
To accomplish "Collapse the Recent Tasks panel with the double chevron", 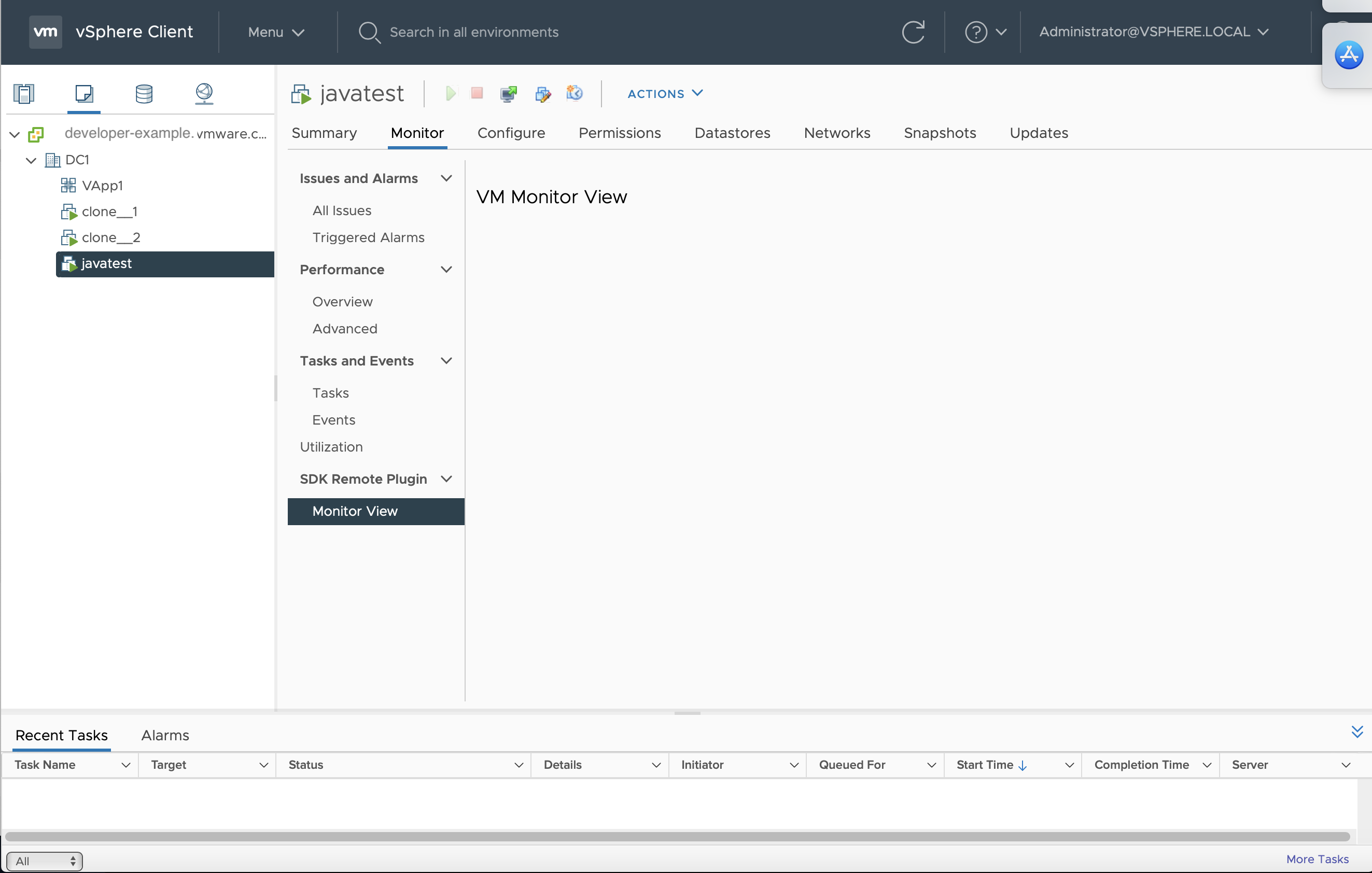I will pos(1357,733).
